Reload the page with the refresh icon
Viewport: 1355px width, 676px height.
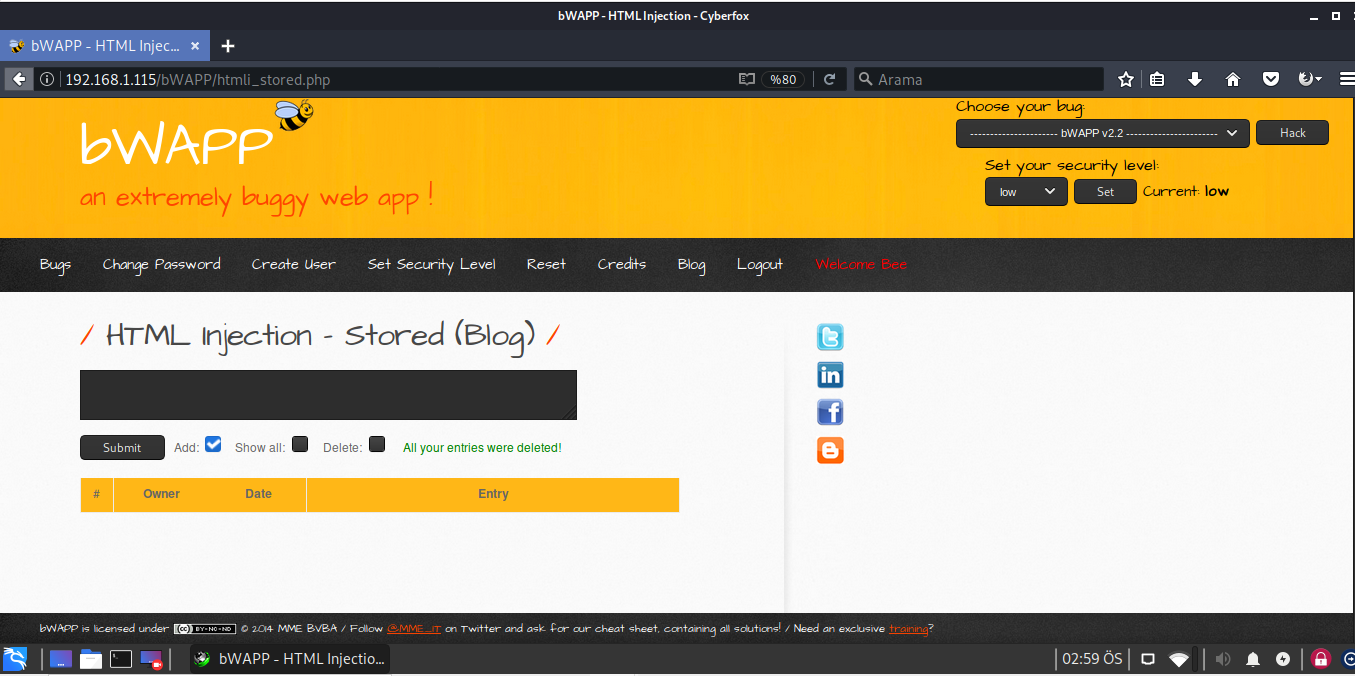pos(829,79)
